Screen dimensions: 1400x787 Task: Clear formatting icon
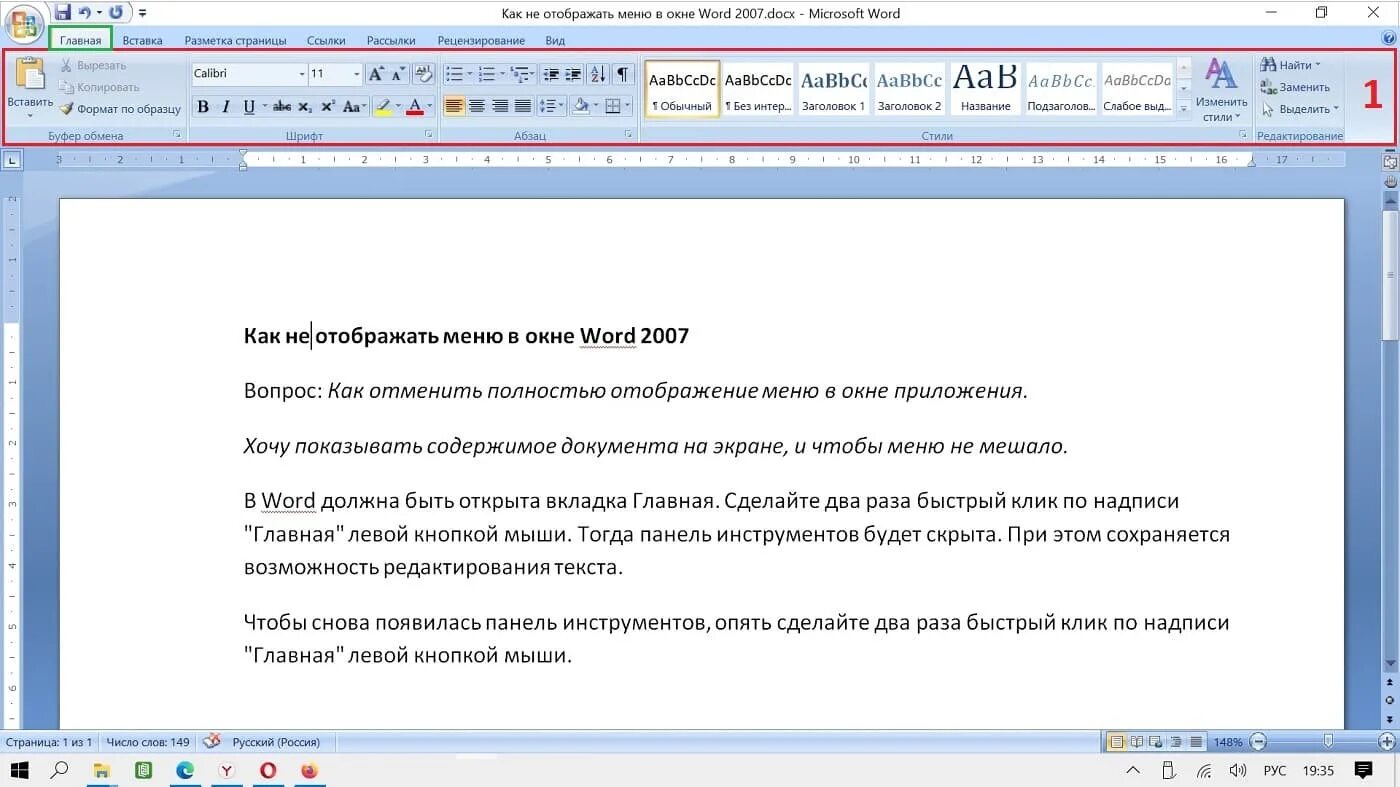click(x=424, y=74)
